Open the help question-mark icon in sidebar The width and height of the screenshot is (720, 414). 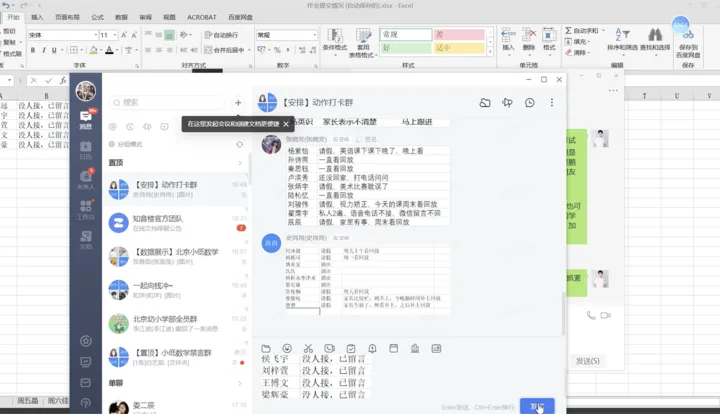click(85, 403)
